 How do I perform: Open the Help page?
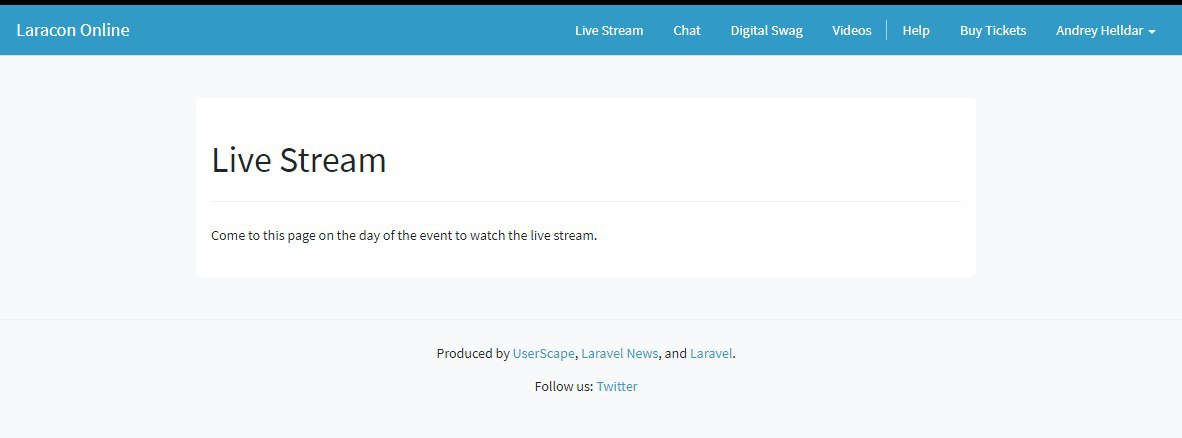916,31
